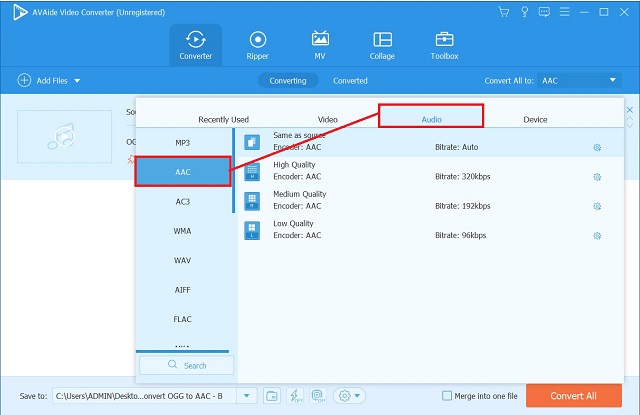Click the register key icon
Screen dimensions: 640x415
coord(524,12)
